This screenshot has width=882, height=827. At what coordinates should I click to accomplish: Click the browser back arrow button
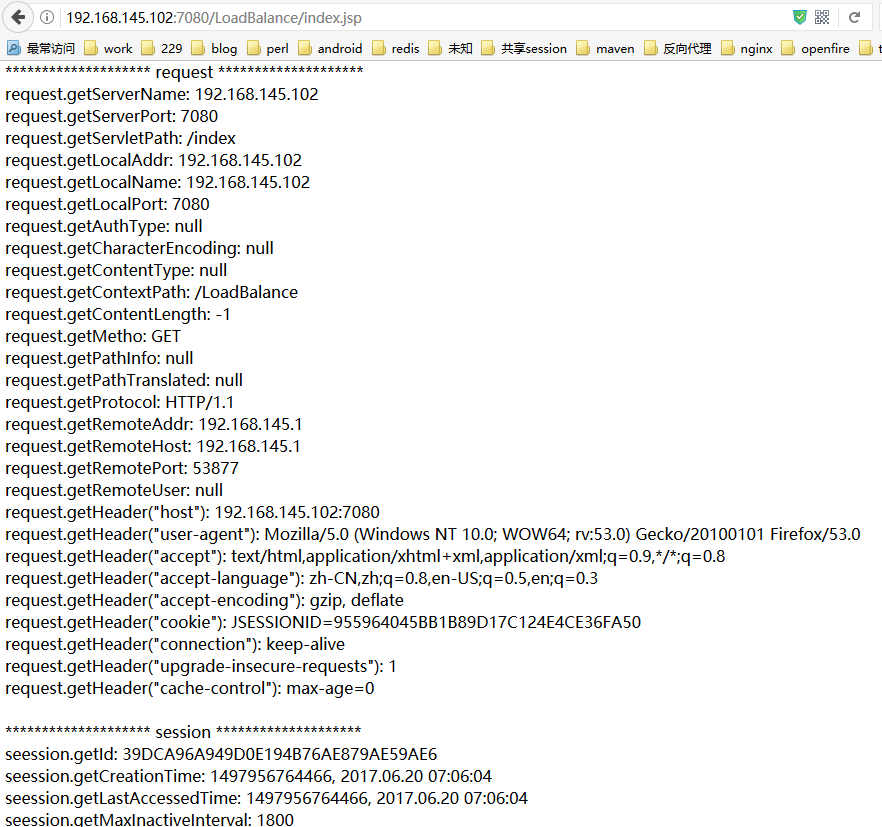(18, 17)
